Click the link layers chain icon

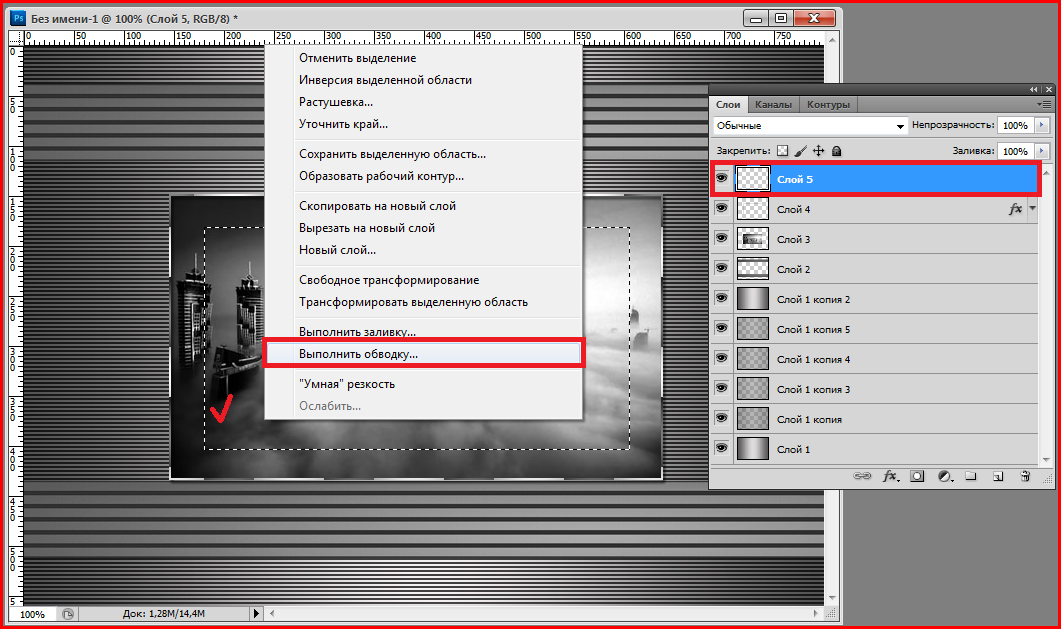862,476
